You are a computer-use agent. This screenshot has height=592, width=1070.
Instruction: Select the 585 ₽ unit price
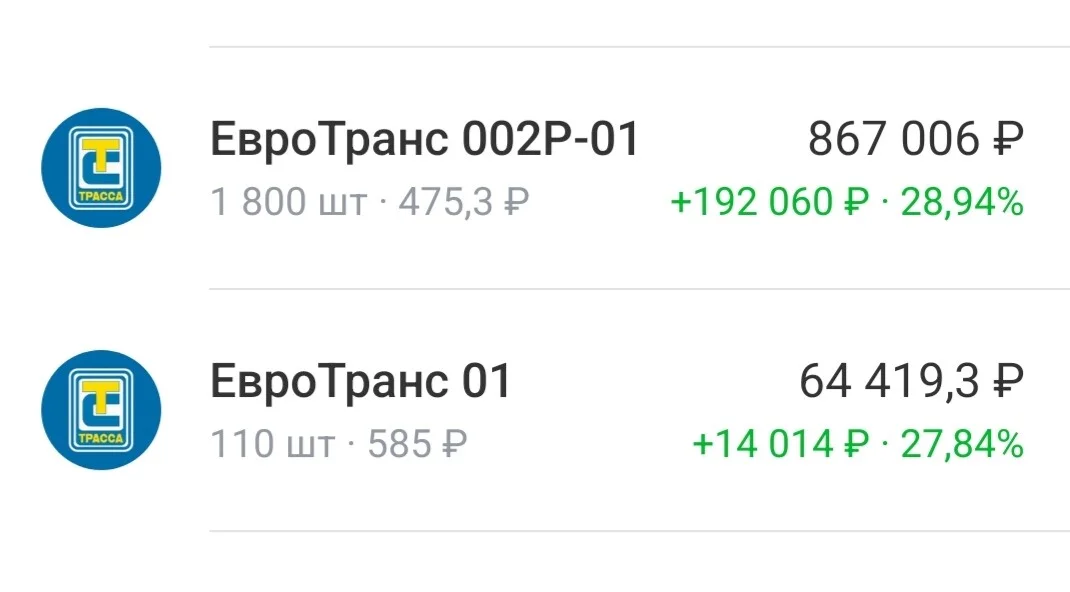pyautogui.click(x=418, y=445)
